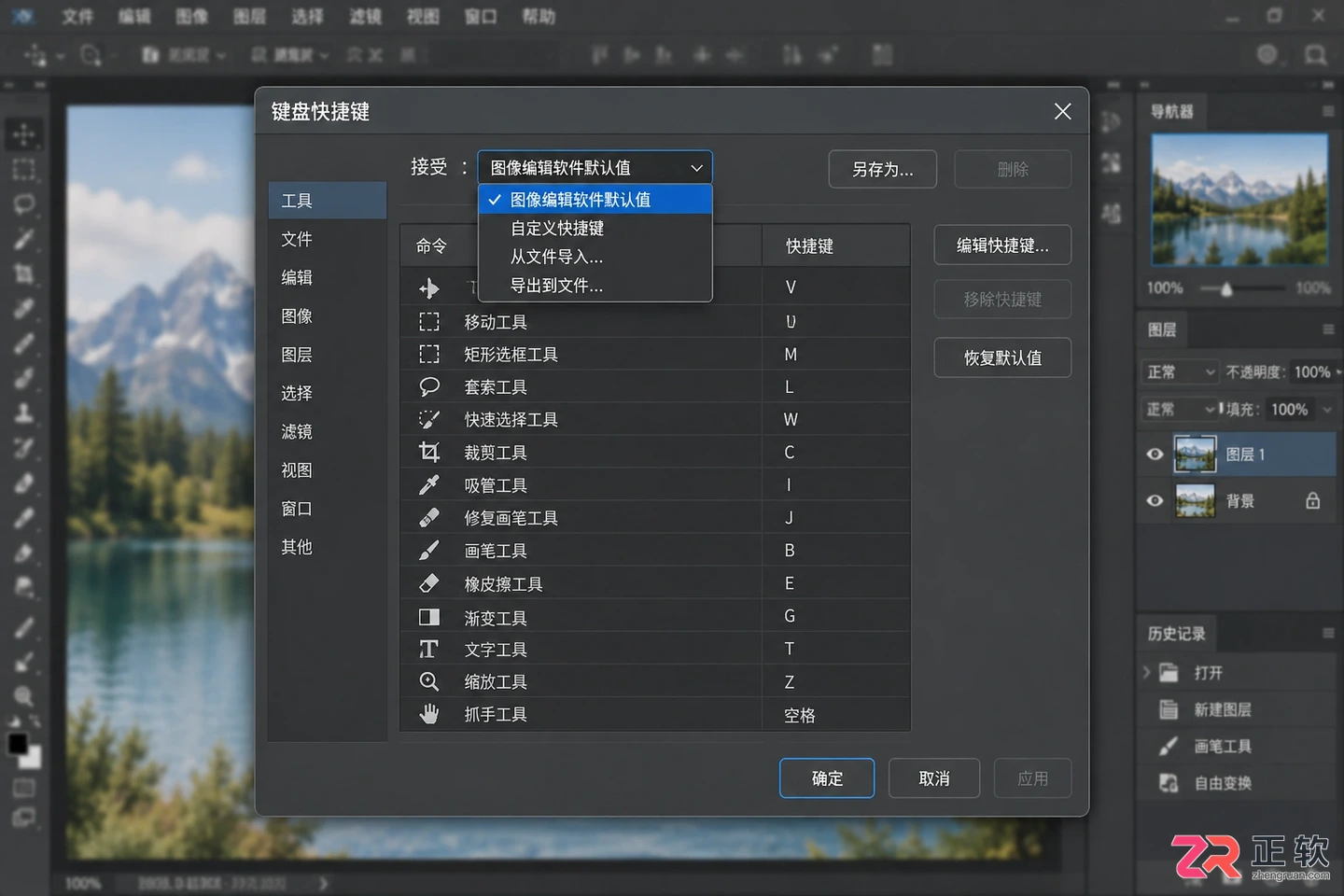
Task: Click the hand icon beside 抓手工具
Action: click(x=429, y=714)
